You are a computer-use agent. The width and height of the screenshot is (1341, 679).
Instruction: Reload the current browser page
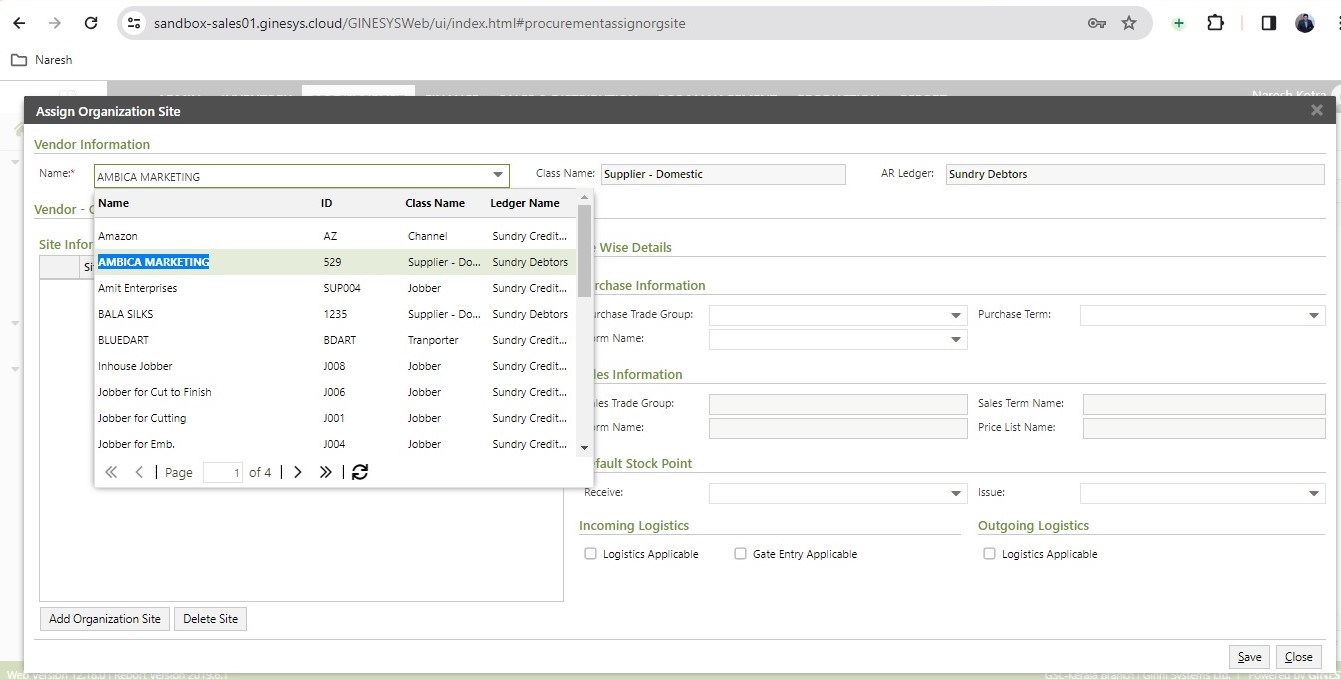click(x=91, y=23)
